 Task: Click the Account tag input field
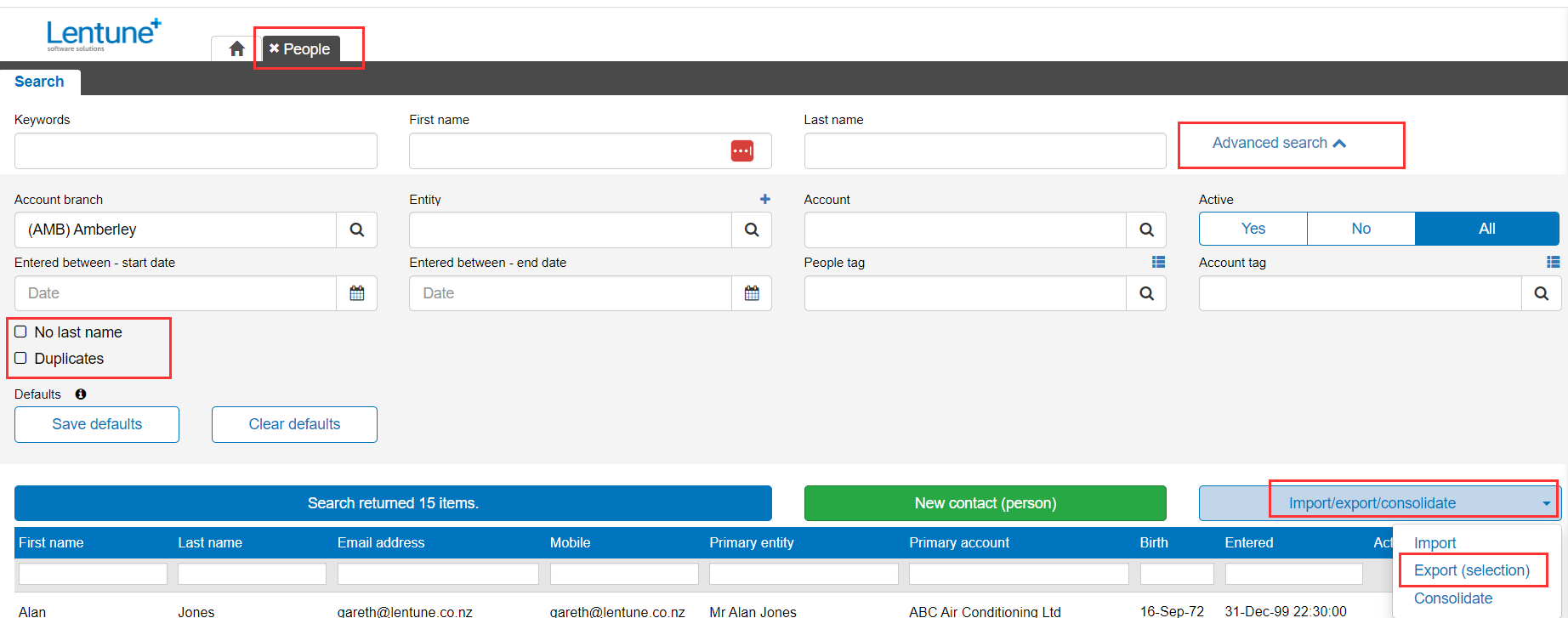tap(1360, 293)
